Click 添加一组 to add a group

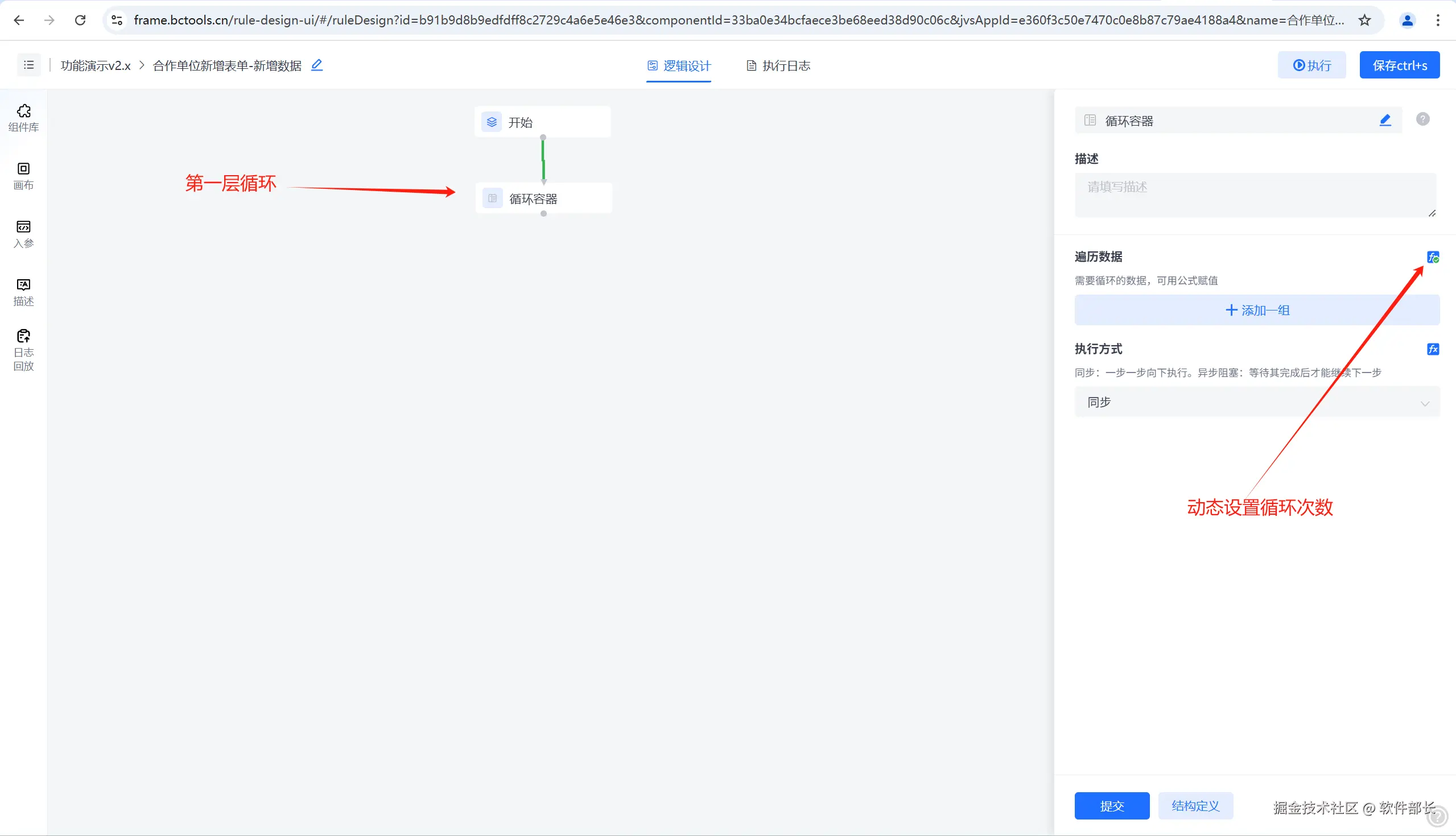(1257, 311)
